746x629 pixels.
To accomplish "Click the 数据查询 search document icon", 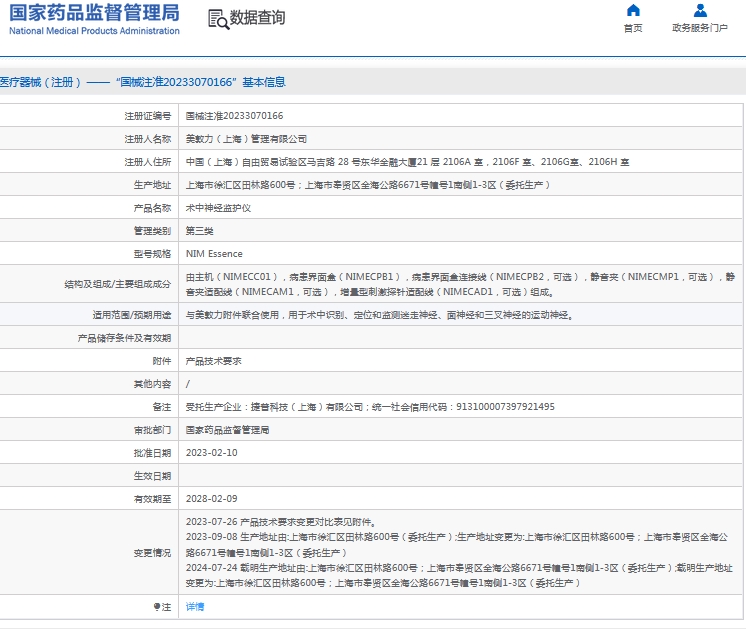I will (x=217, y=19).
